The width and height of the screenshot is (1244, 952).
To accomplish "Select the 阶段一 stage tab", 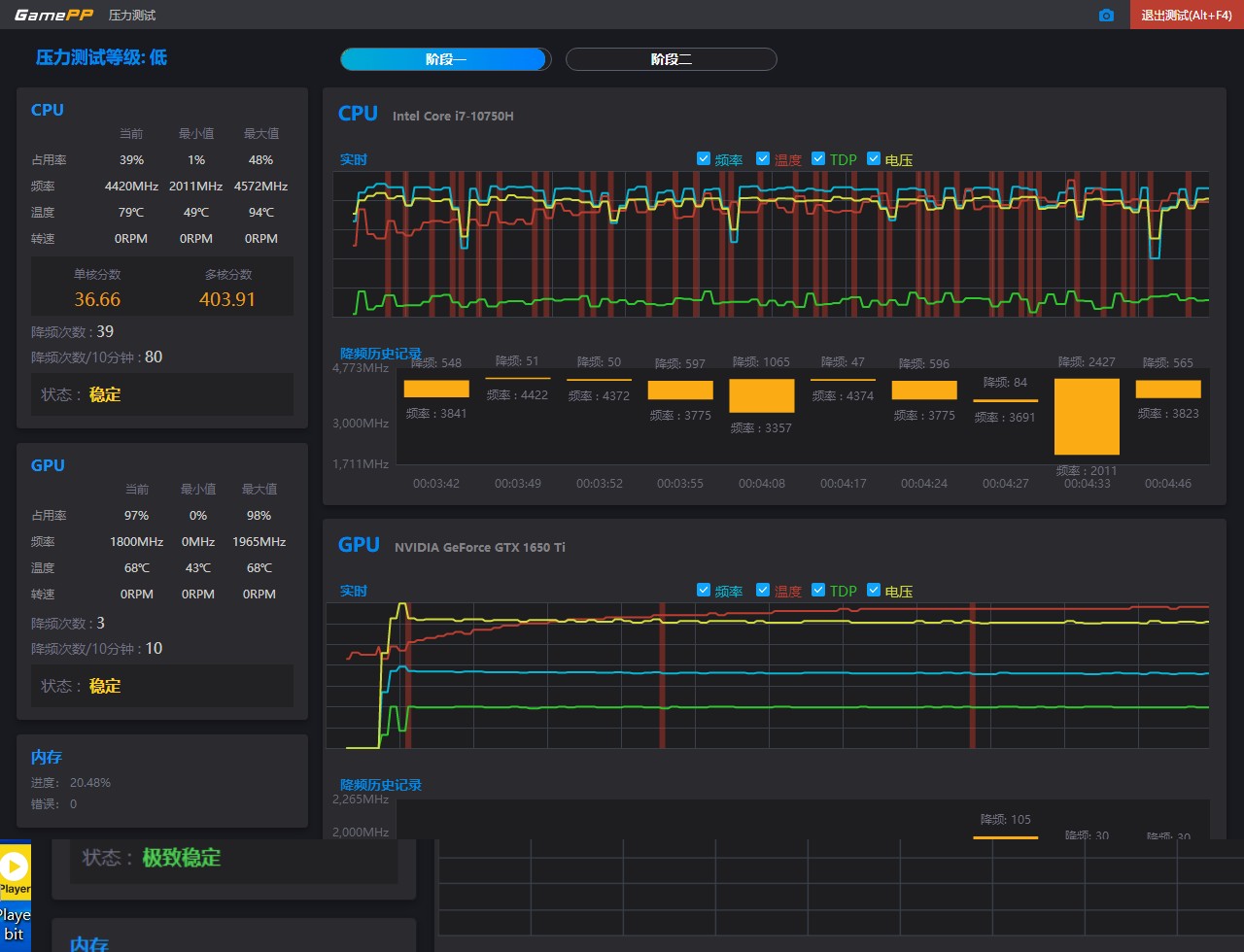I will pyautogui.click(x=446, y=59).
